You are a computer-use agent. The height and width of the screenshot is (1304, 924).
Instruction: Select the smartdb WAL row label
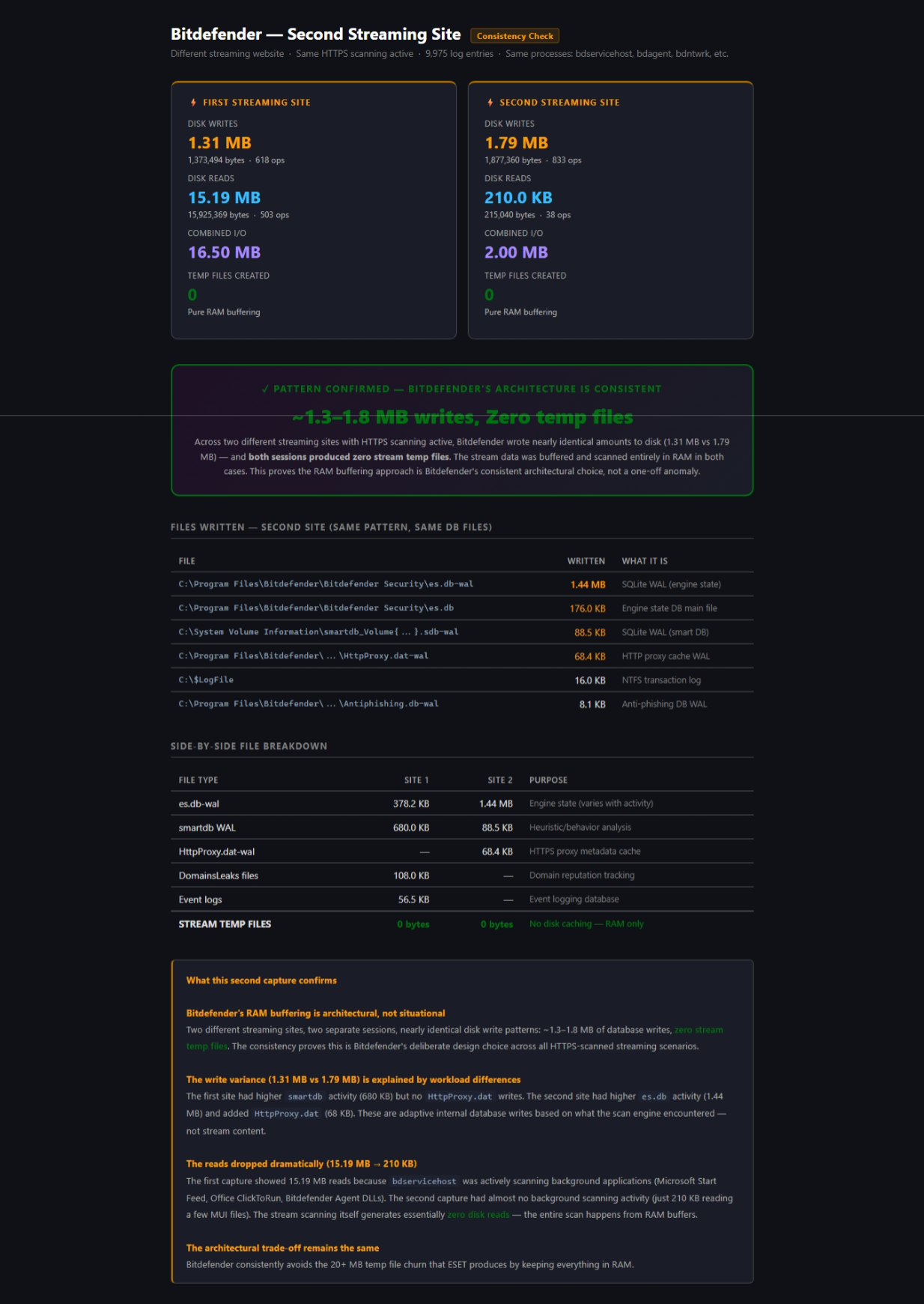(207, 828)
